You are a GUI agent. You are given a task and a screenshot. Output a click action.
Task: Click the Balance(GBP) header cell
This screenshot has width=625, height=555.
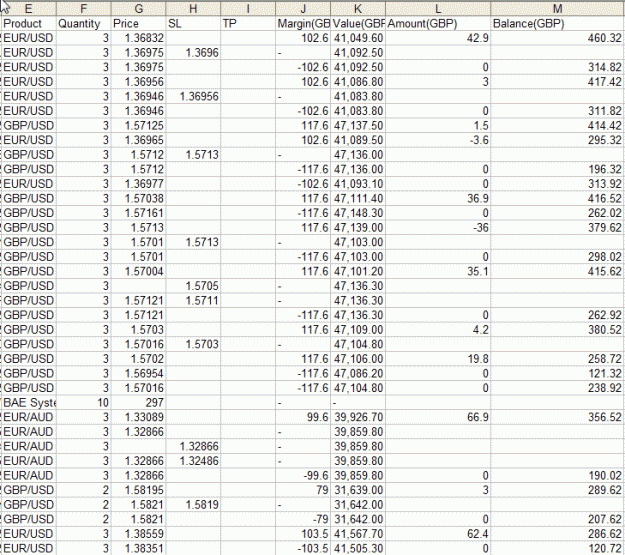coord(558,24)
